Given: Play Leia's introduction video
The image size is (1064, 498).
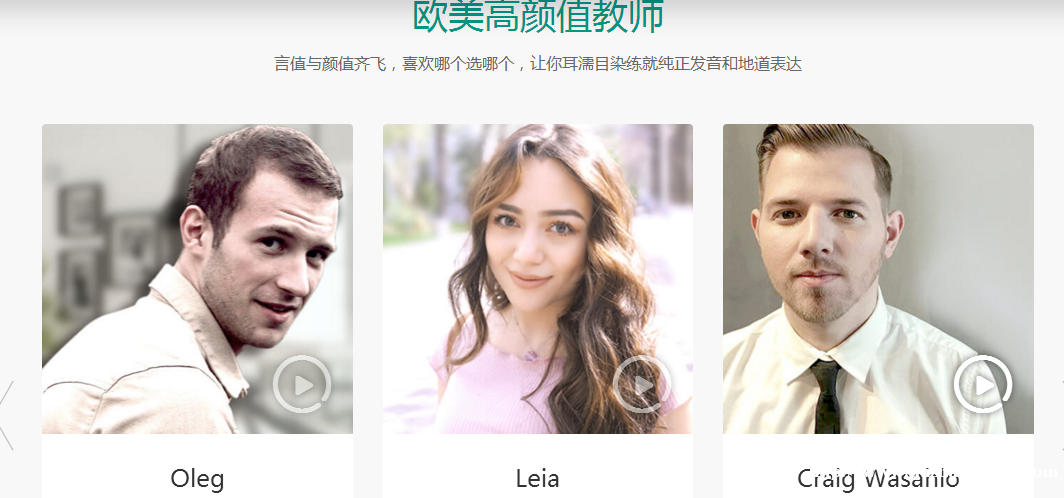Looking at the screenshot, I should [642, 384].
